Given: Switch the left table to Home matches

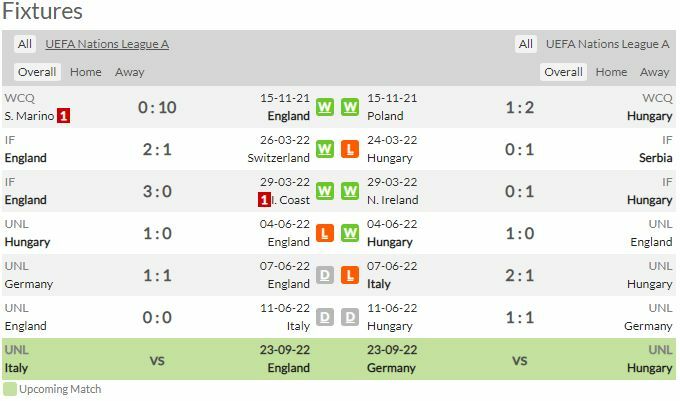Looking at the screenshot, I should coord(86,72).
